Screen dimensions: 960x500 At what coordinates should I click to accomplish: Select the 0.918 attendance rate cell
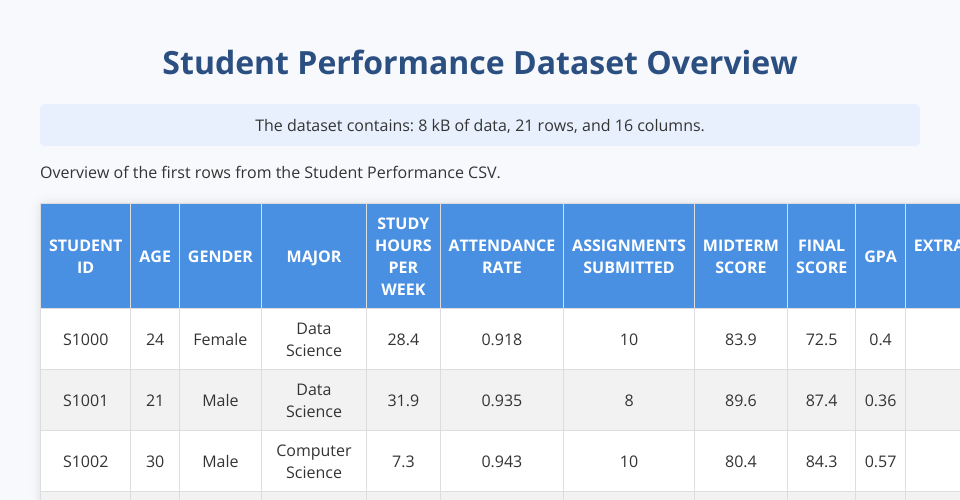(501, 339)
